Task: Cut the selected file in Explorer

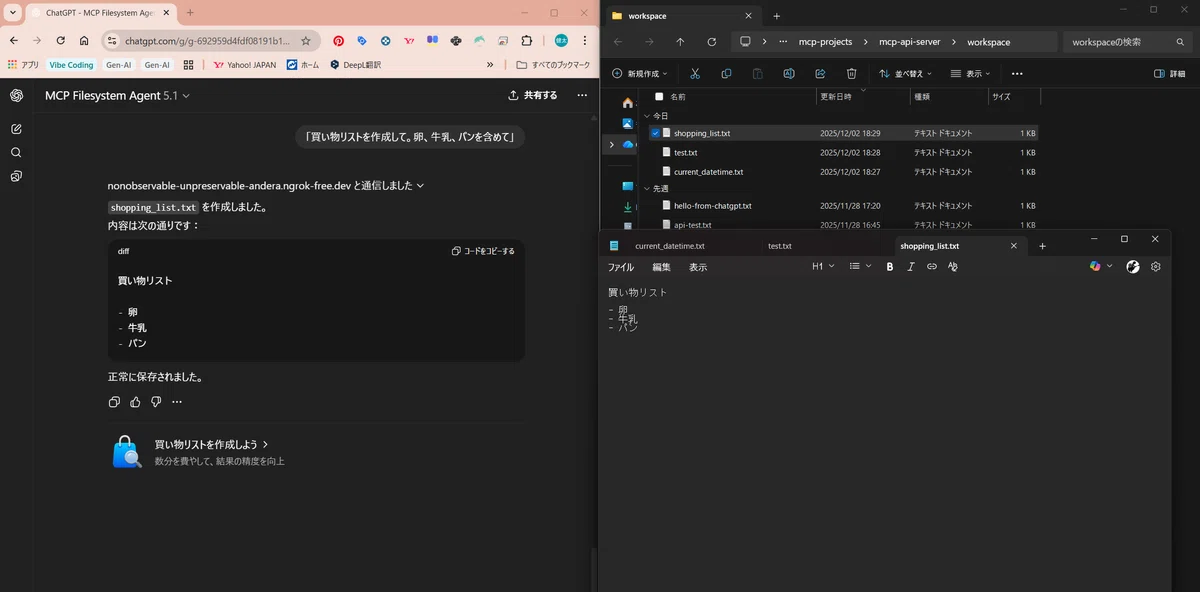Action: tap(695, 73)
